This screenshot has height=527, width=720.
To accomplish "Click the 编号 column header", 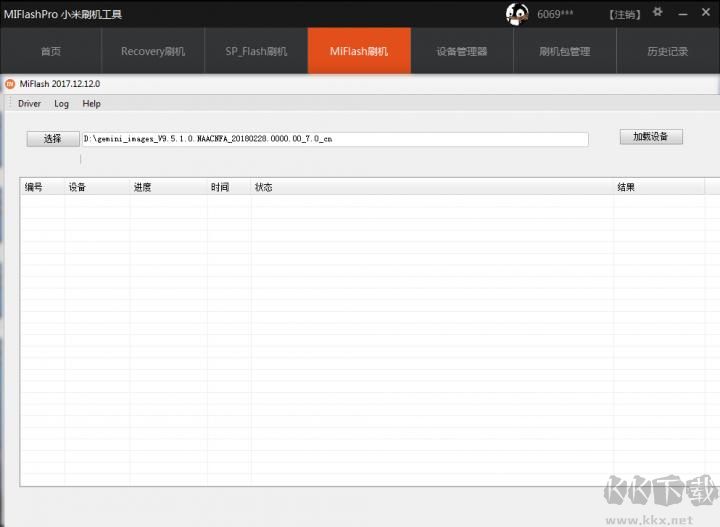I will [42, 187].
